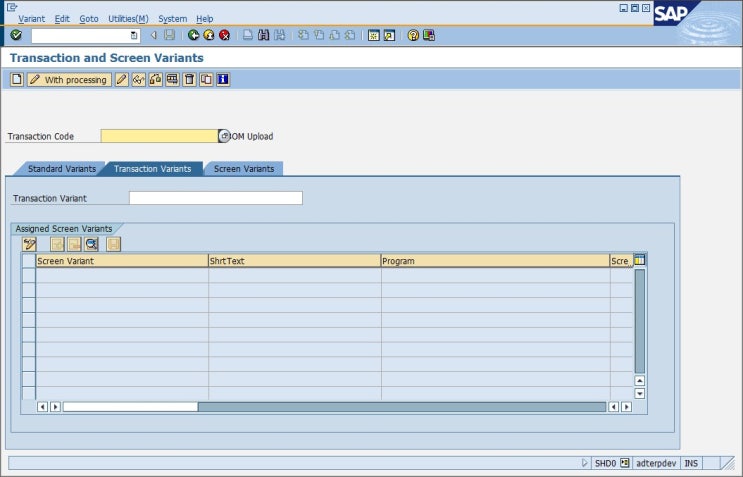Switch to the Screen Variants tab
Screen dimensions: 743x477
(244, 168)
